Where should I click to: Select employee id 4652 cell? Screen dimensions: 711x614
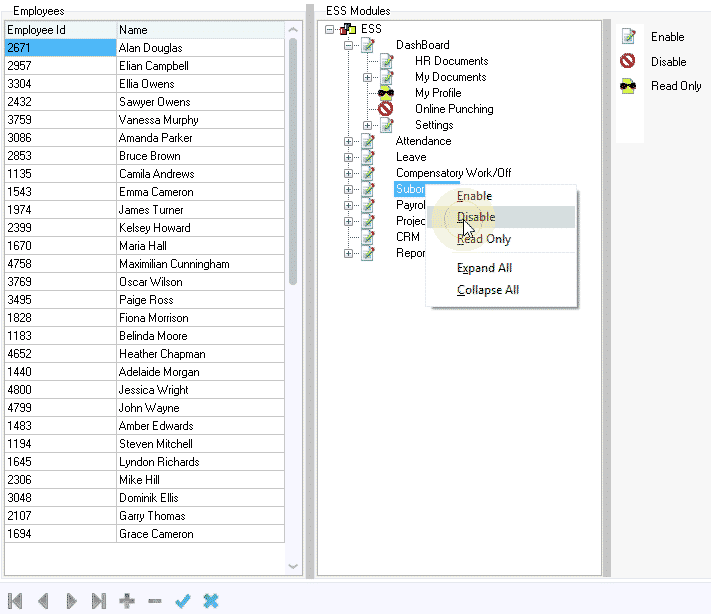pyautogui.click(x=60, y=354)
